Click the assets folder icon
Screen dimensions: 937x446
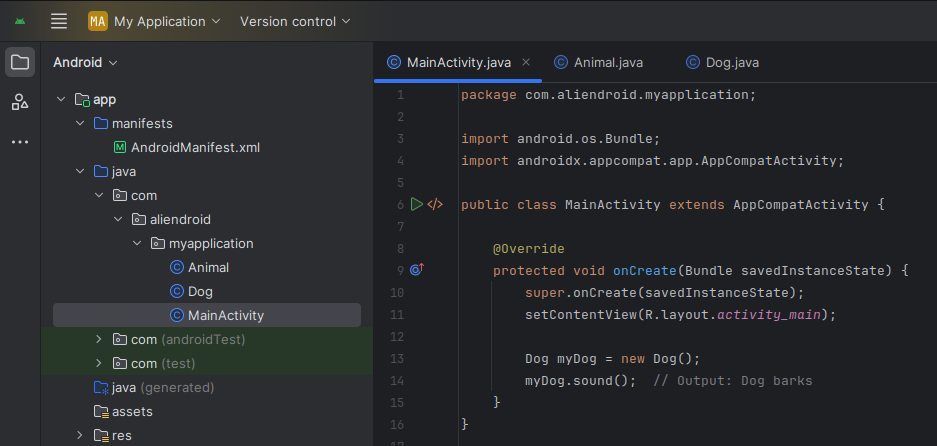pos(101,412)
